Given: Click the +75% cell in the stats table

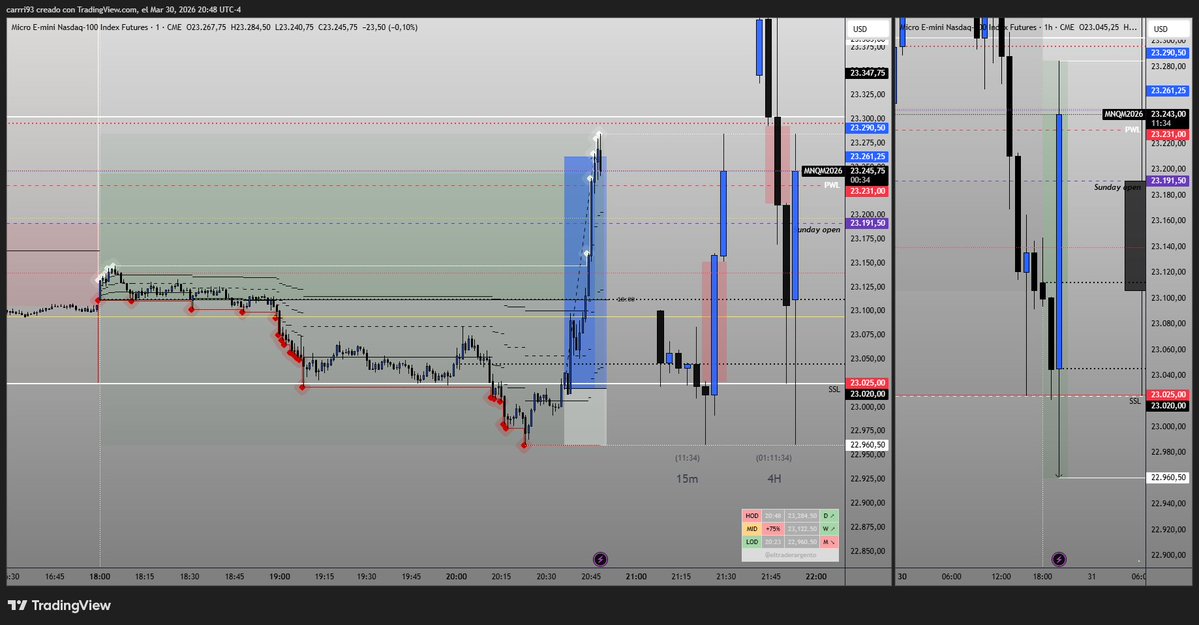Looking at the screenshot, I should [773, 529].
